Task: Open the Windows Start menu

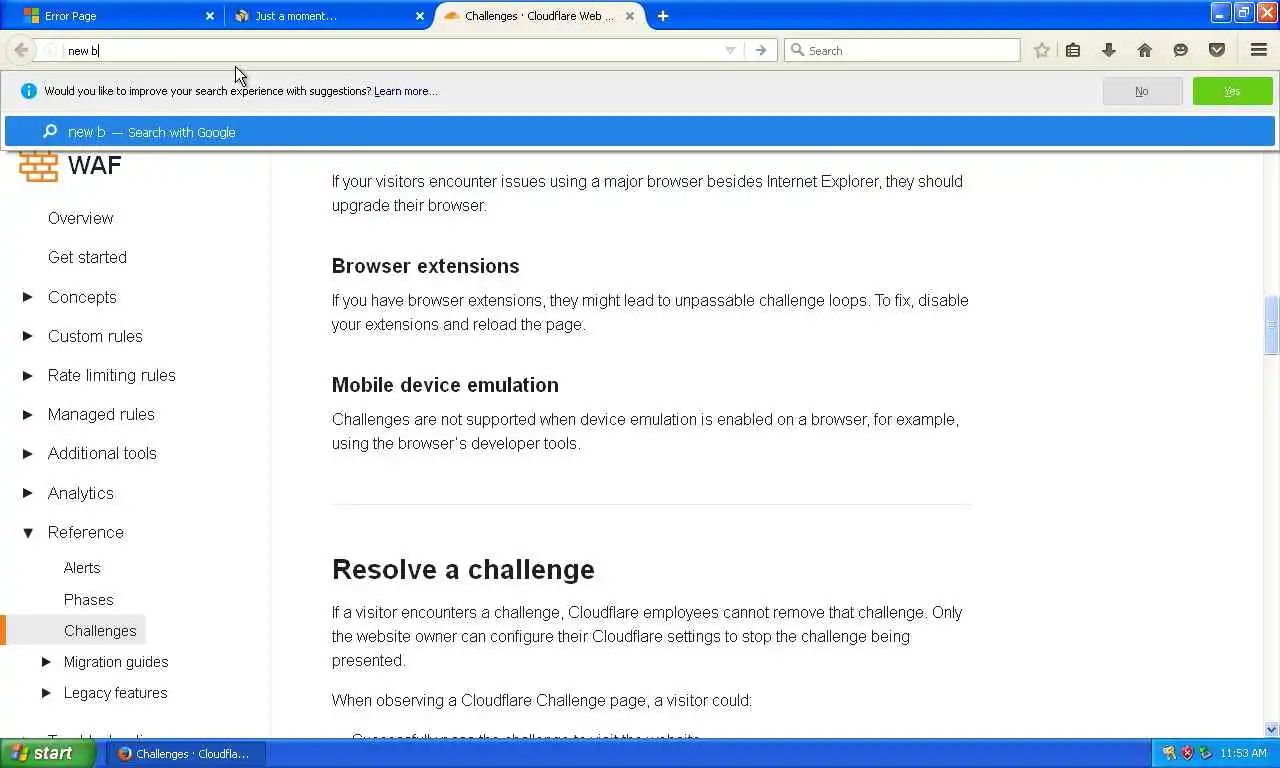Action: tap(50, 753)
